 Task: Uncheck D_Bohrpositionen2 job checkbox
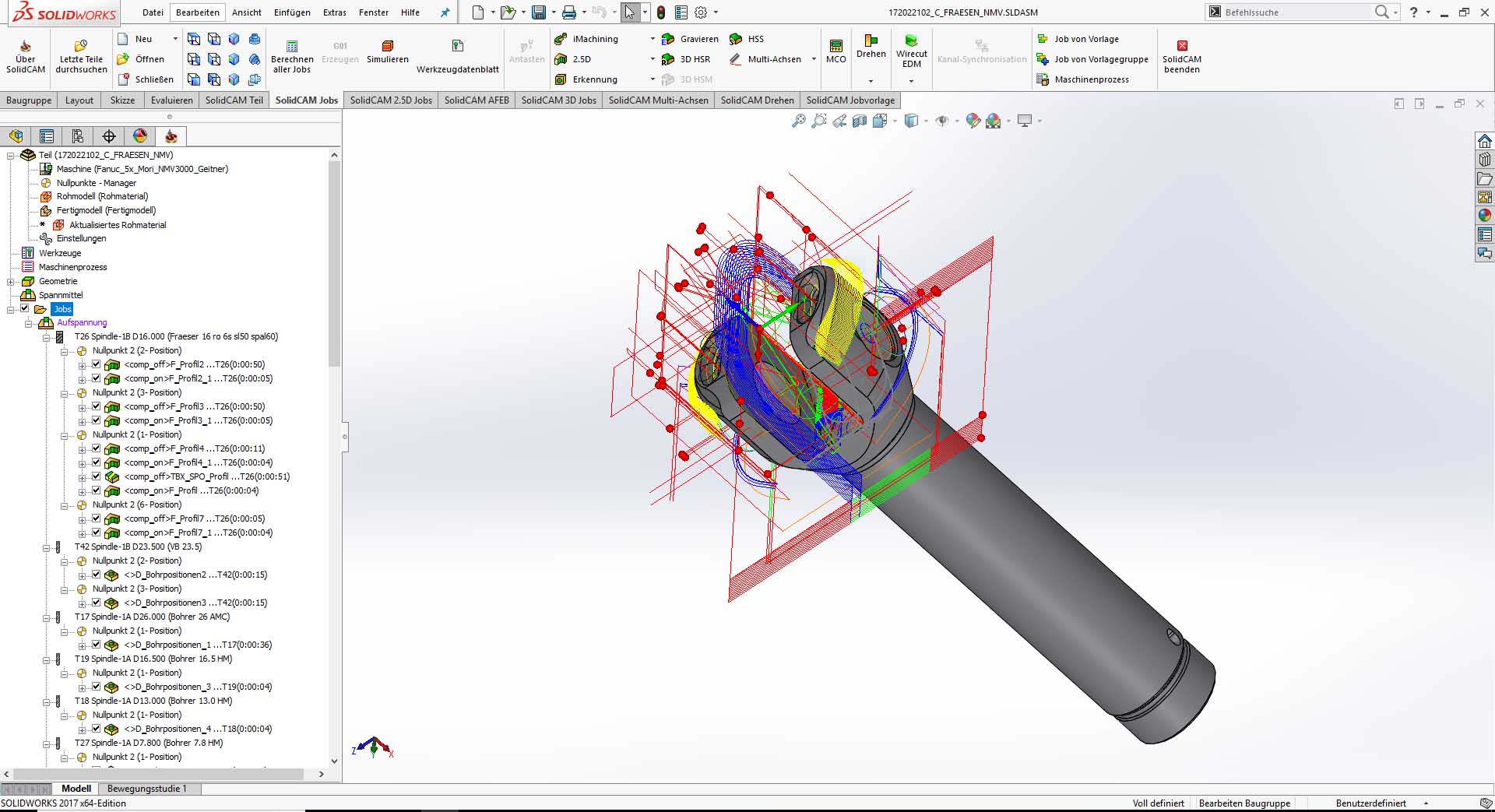[97, 575]
